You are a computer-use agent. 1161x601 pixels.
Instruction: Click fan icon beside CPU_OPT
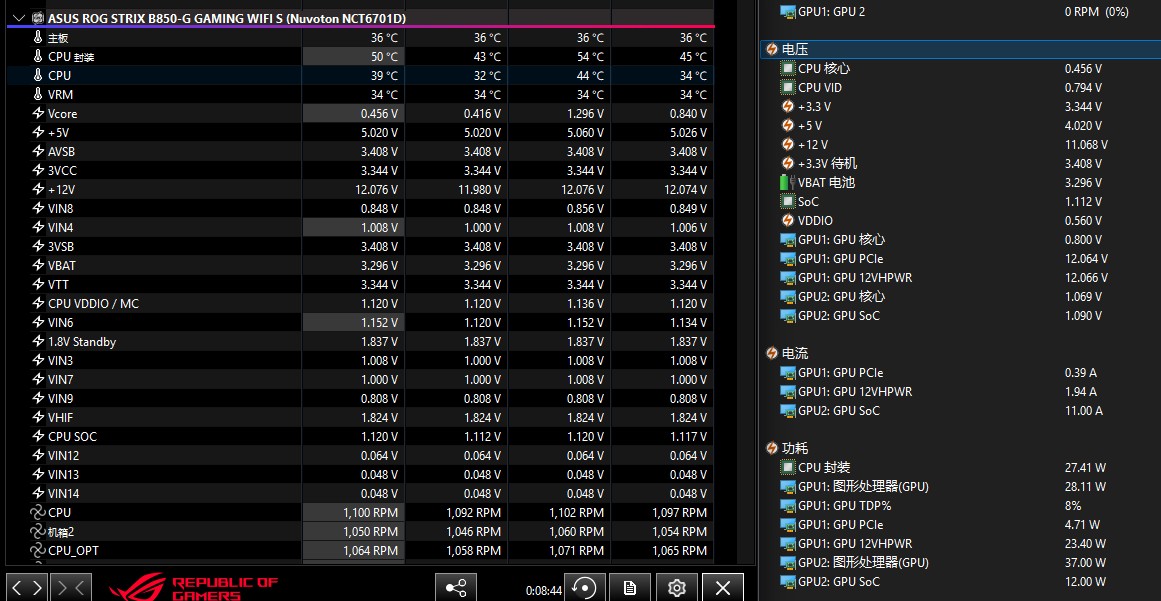tap(38, 550)
